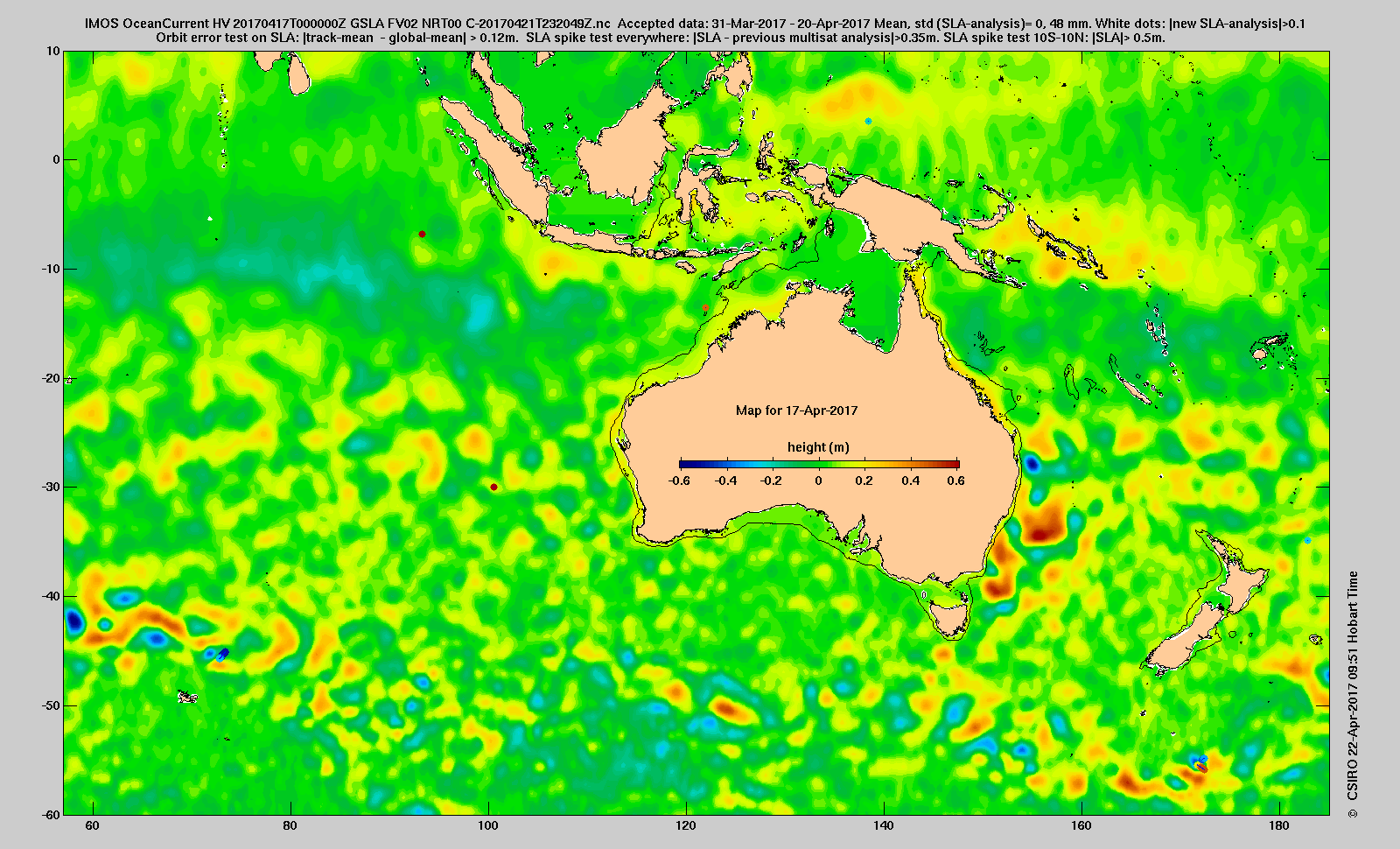Click the longitude axis label 180
The image size is (1400, 849).
pos(1278,826)
